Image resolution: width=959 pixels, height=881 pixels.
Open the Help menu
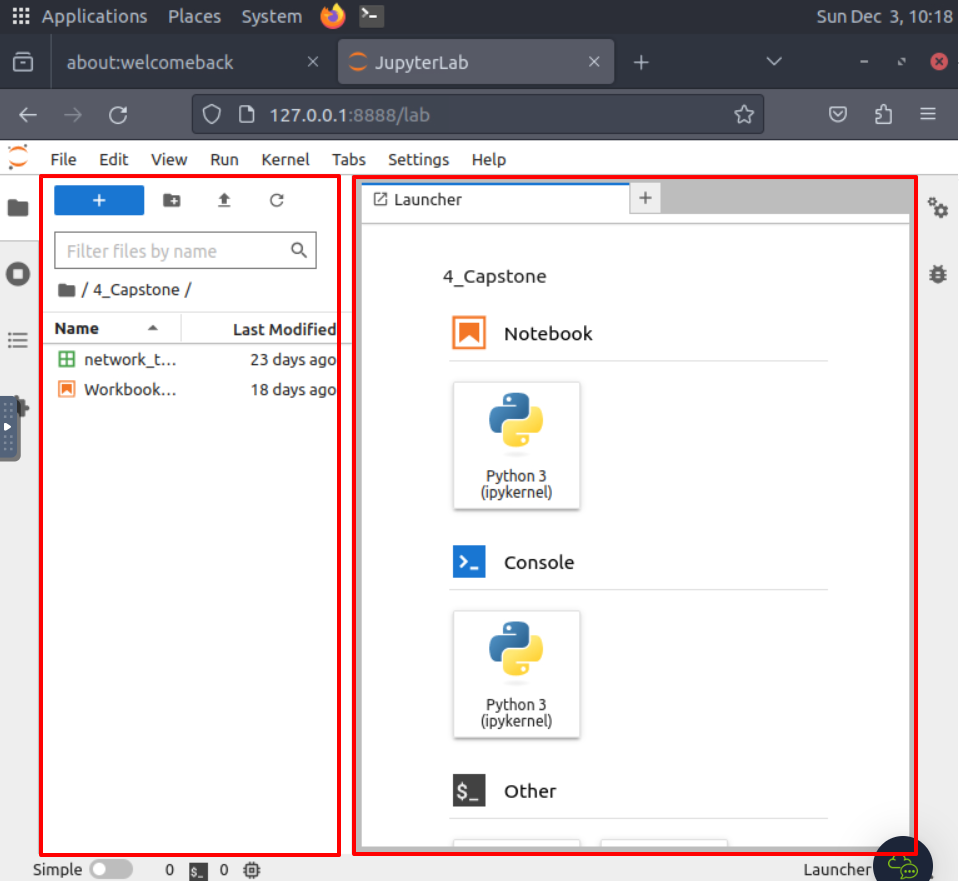click(x=489, y=160)
